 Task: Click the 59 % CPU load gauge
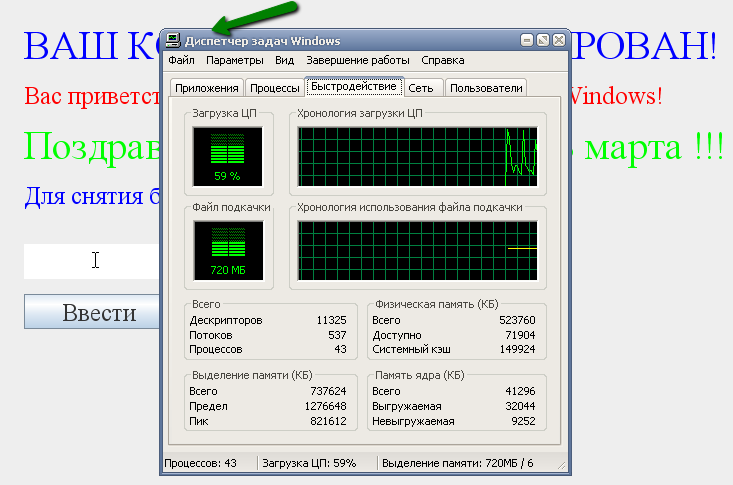click(x=228, y=157)
